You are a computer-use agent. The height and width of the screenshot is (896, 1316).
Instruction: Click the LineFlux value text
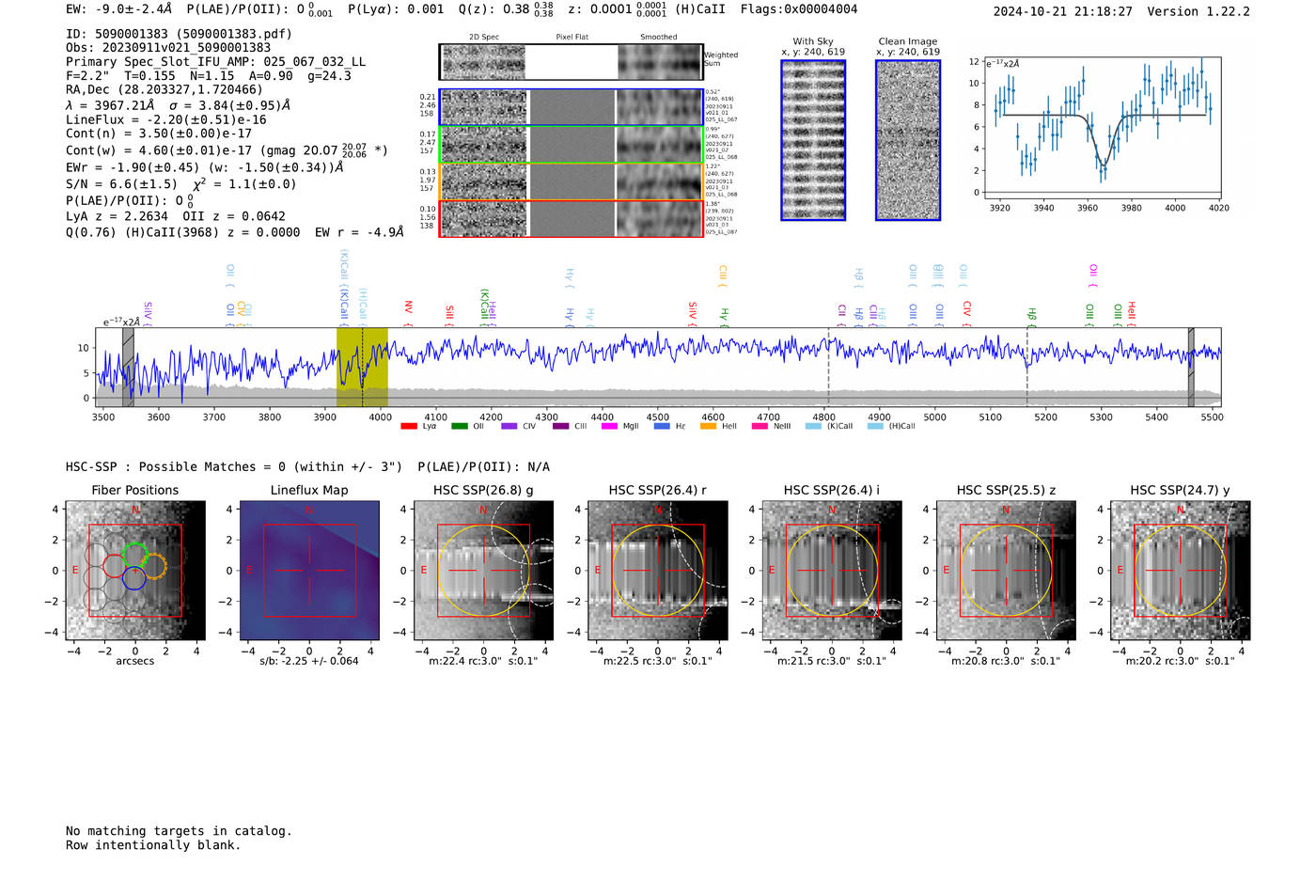tap(166, 119)
